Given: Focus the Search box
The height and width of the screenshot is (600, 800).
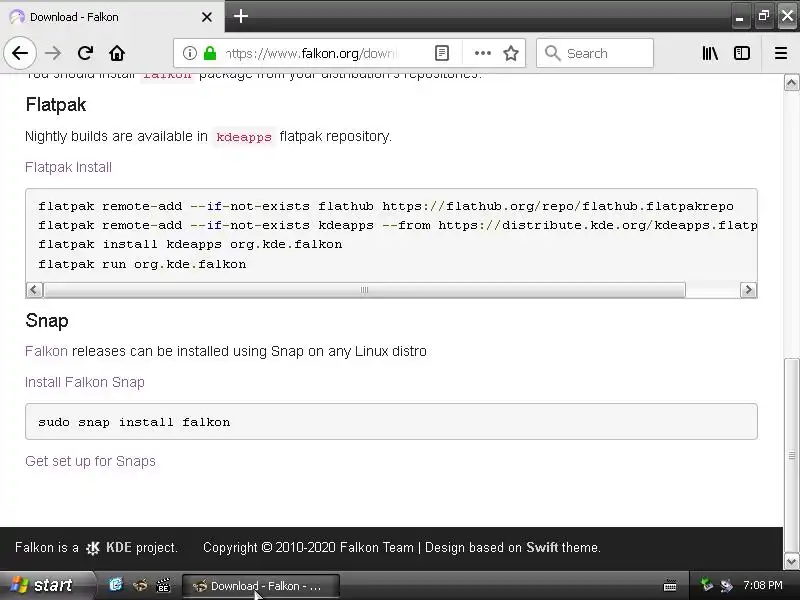Looking at the screenshot, I should point(595,53).
